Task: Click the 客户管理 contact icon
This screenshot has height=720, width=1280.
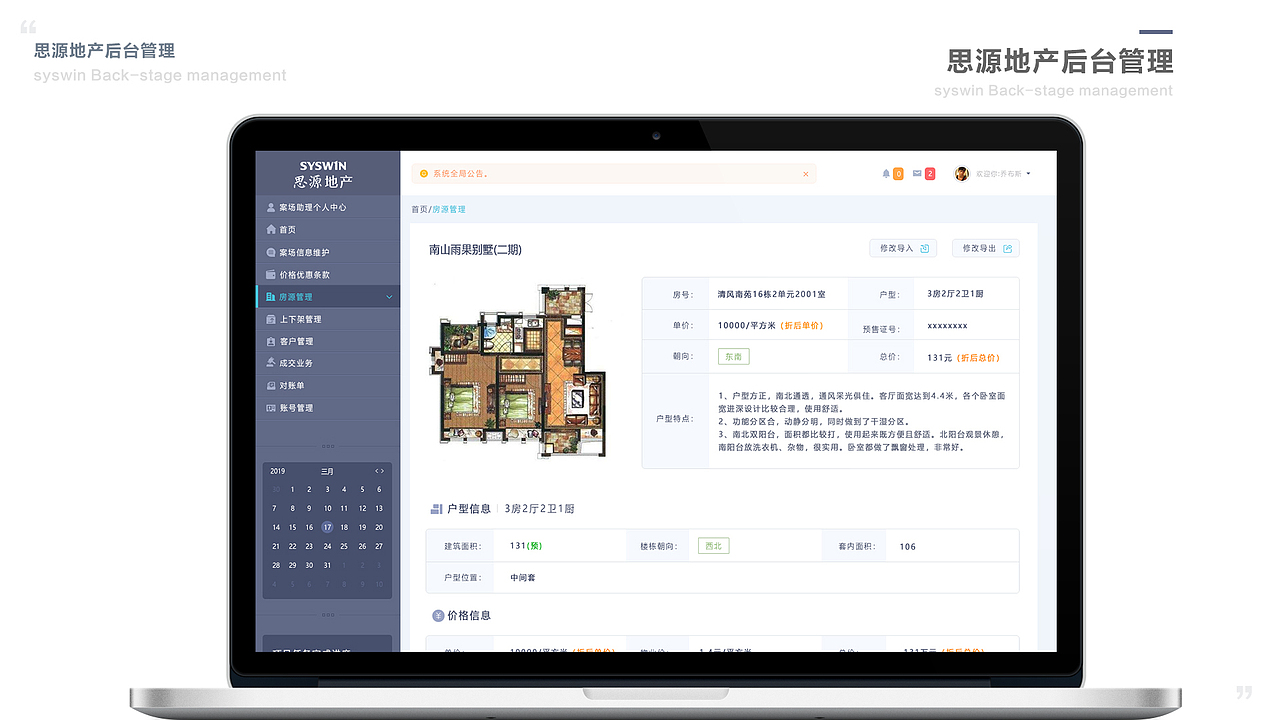Action: (x=270, y=341)
